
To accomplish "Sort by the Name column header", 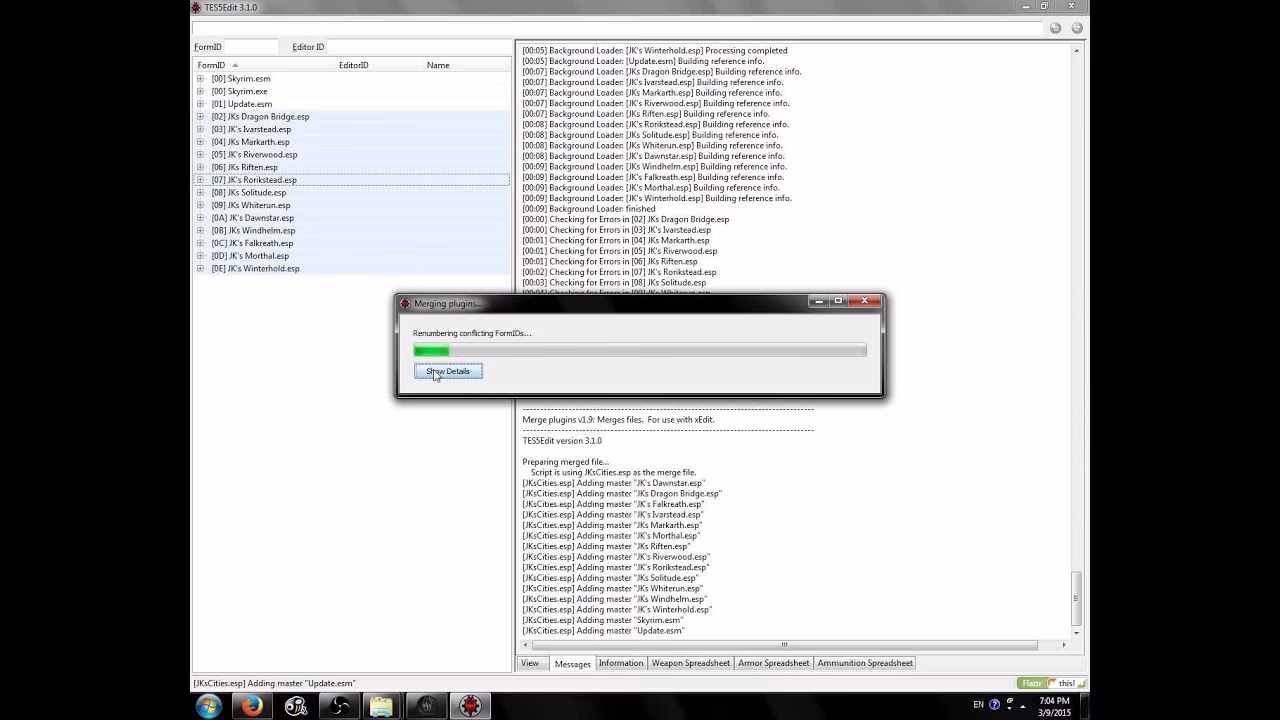I will click(x=466, y=65).
